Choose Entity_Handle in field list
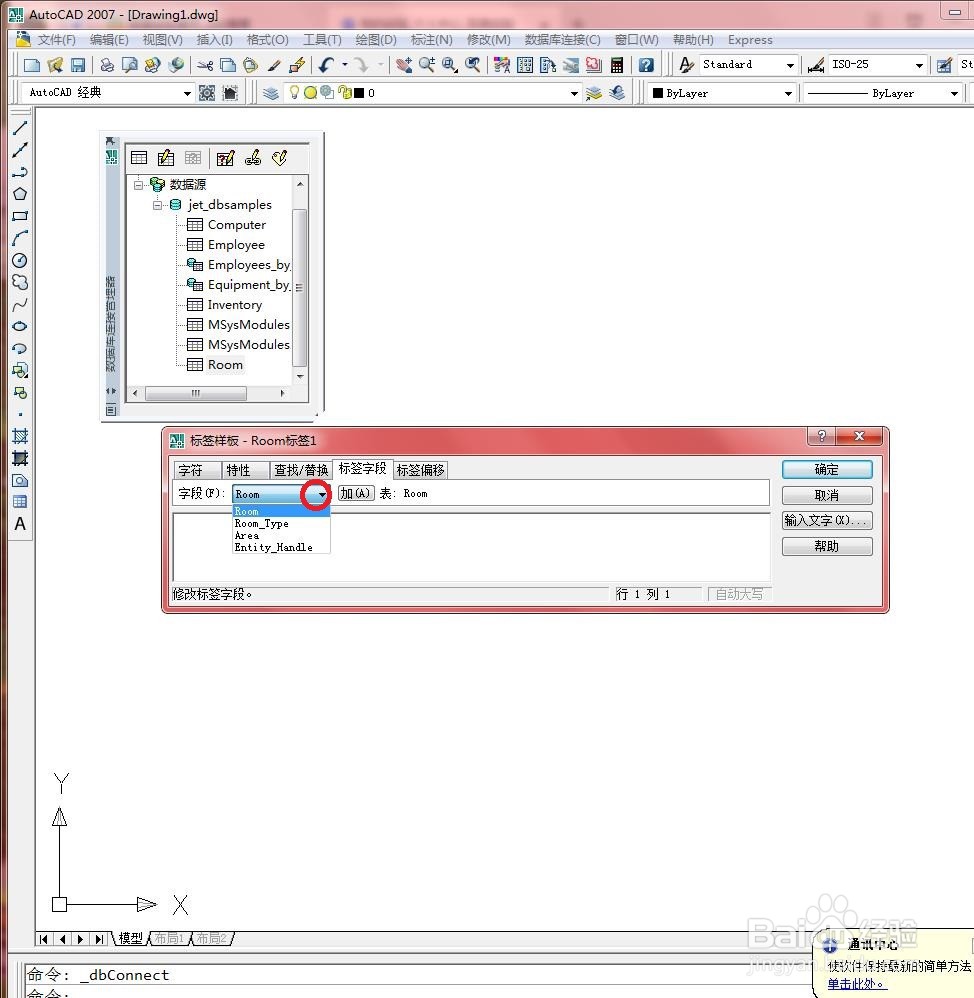 tap(281, 547)
